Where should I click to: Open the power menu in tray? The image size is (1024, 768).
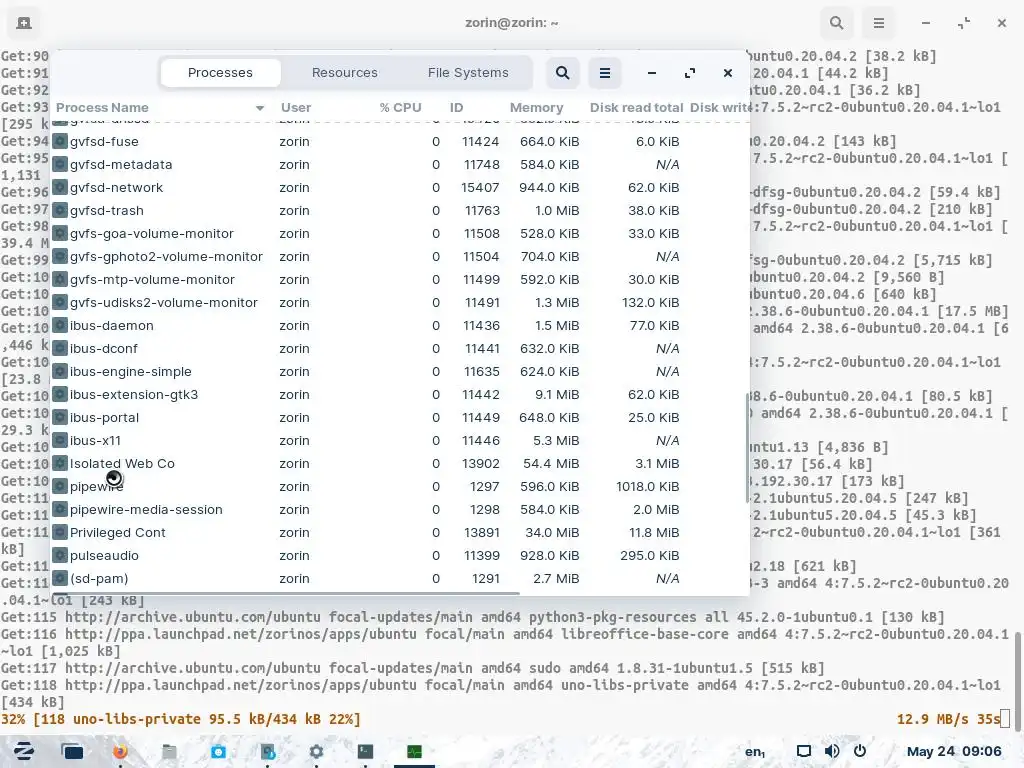(x=859, y=752)
